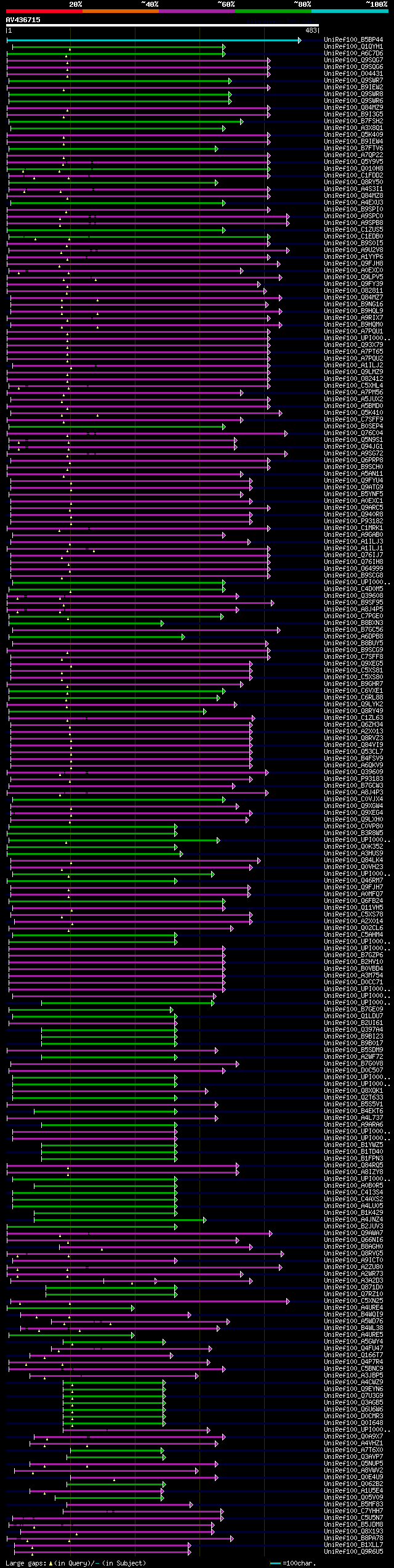Click the red ~20% identity legend color
Screen dimensions: 394x1568
44,11
